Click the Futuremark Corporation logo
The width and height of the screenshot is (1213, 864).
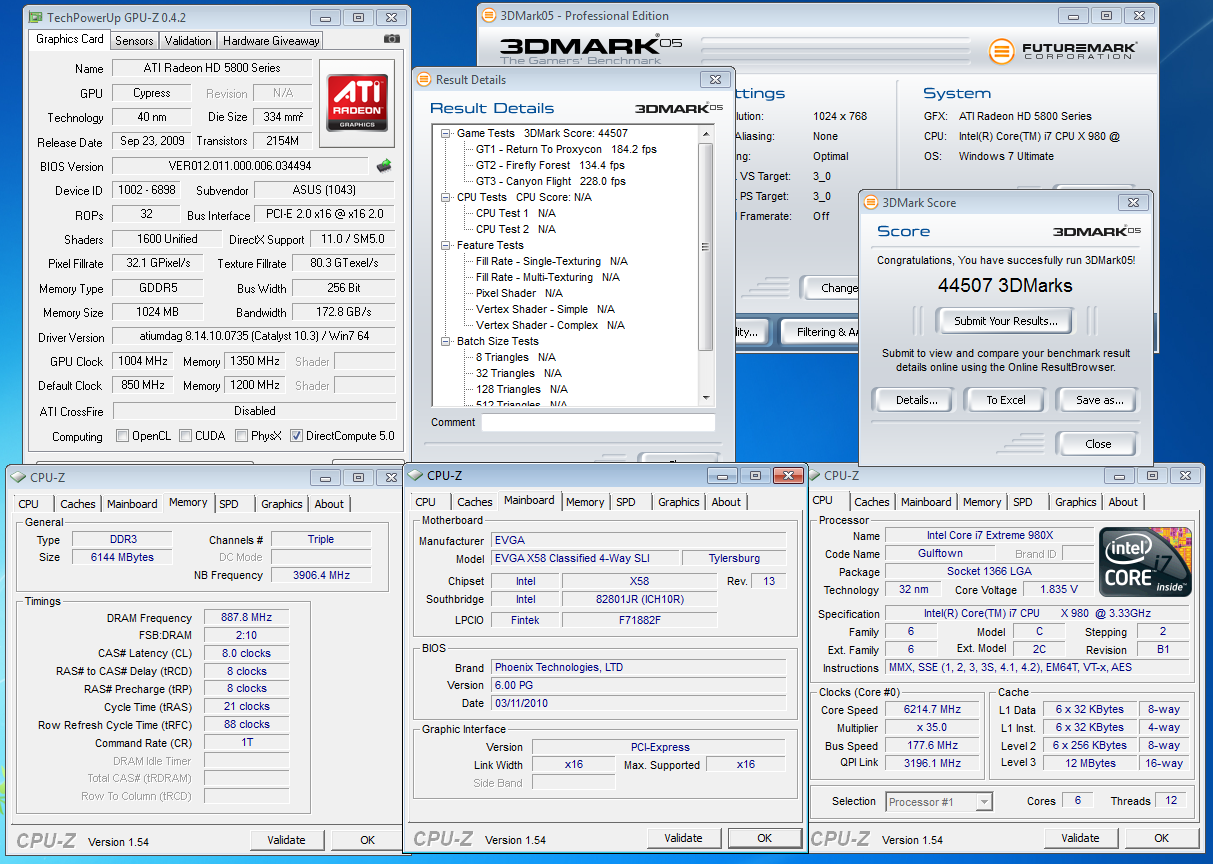1064,50
